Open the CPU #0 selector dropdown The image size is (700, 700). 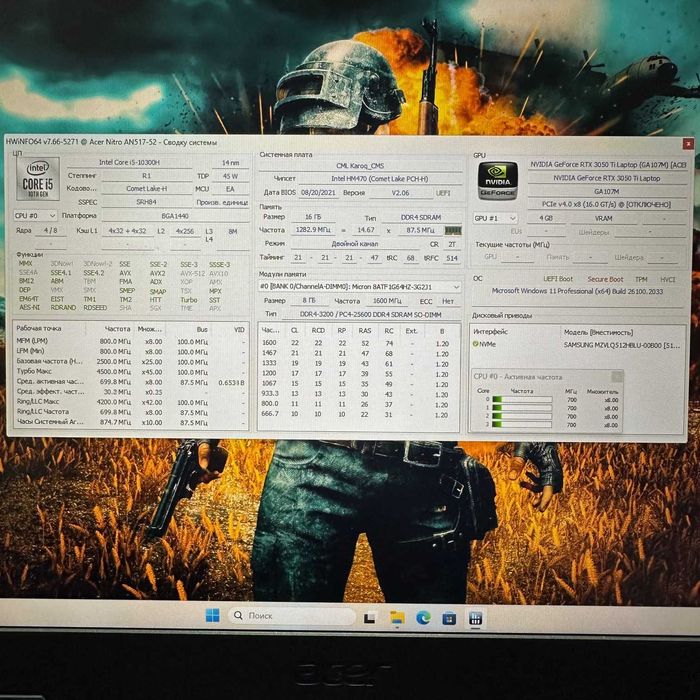[35, 216]
